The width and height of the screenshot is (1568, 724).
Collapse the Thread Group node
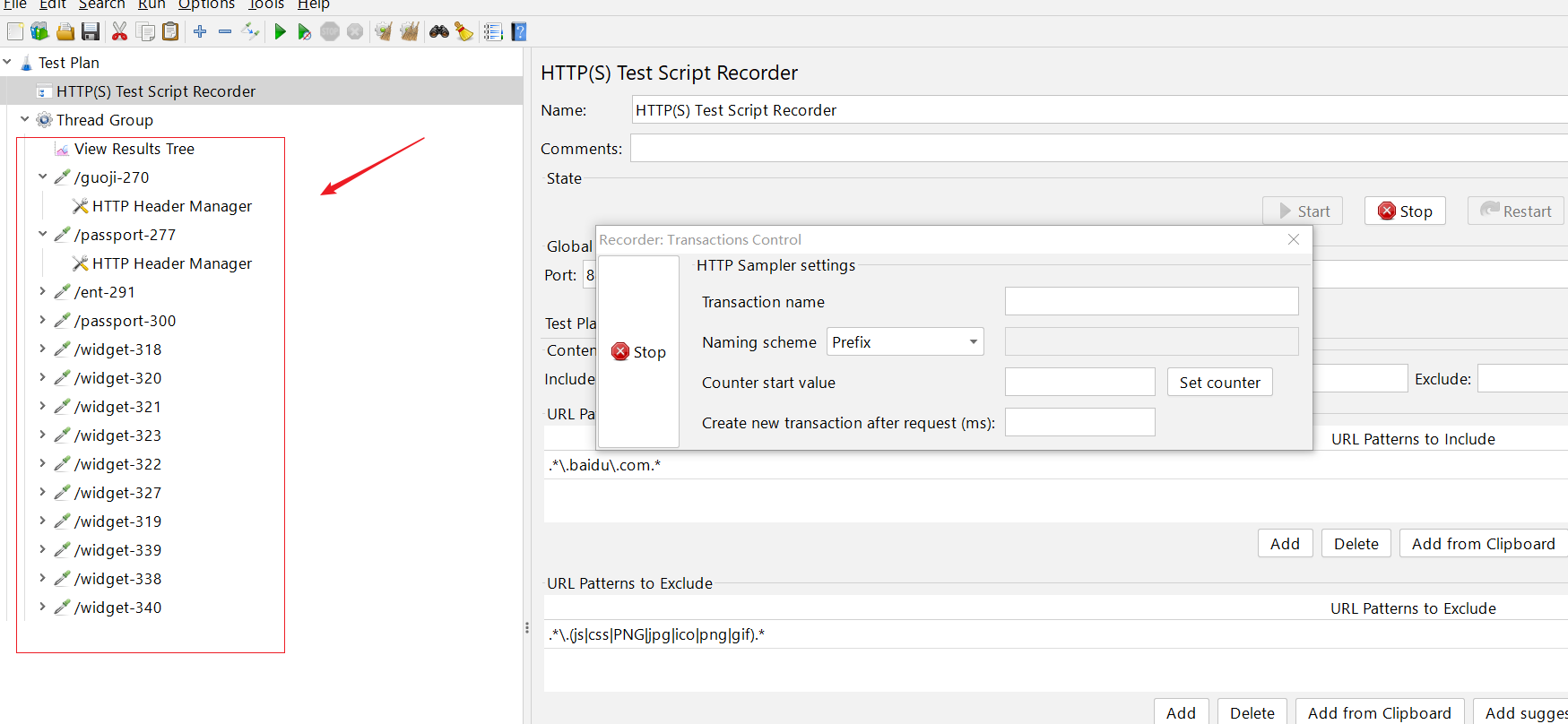tap(24, 119)
